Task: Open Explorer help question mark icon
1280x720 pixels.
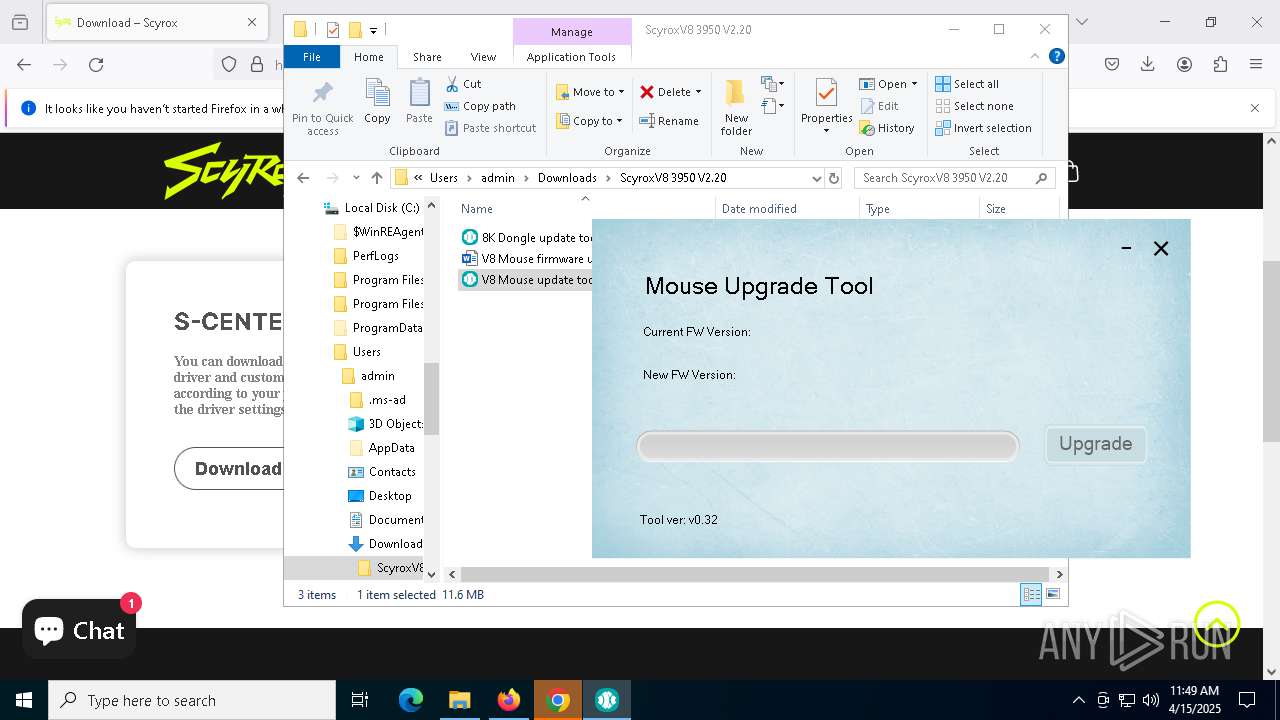Action: pos(1056,56)
